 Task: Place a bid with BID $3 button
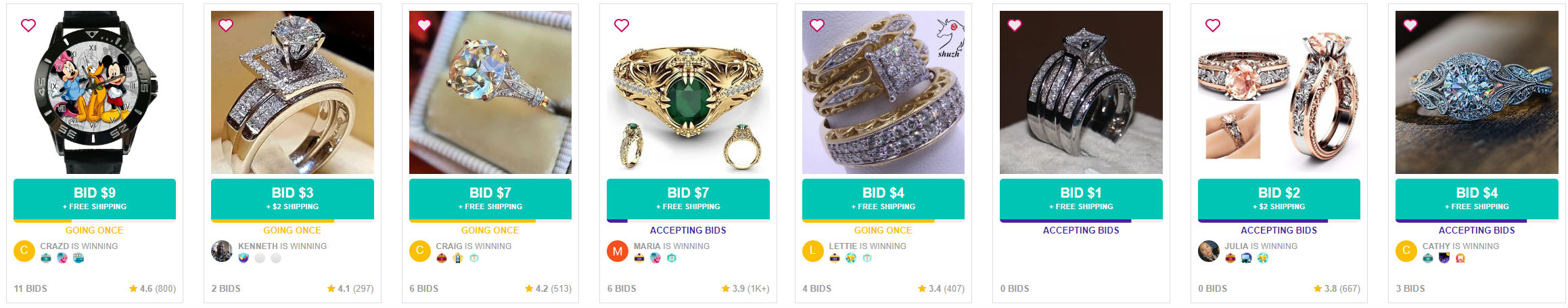pyautogui.click(x=292, y=198)
